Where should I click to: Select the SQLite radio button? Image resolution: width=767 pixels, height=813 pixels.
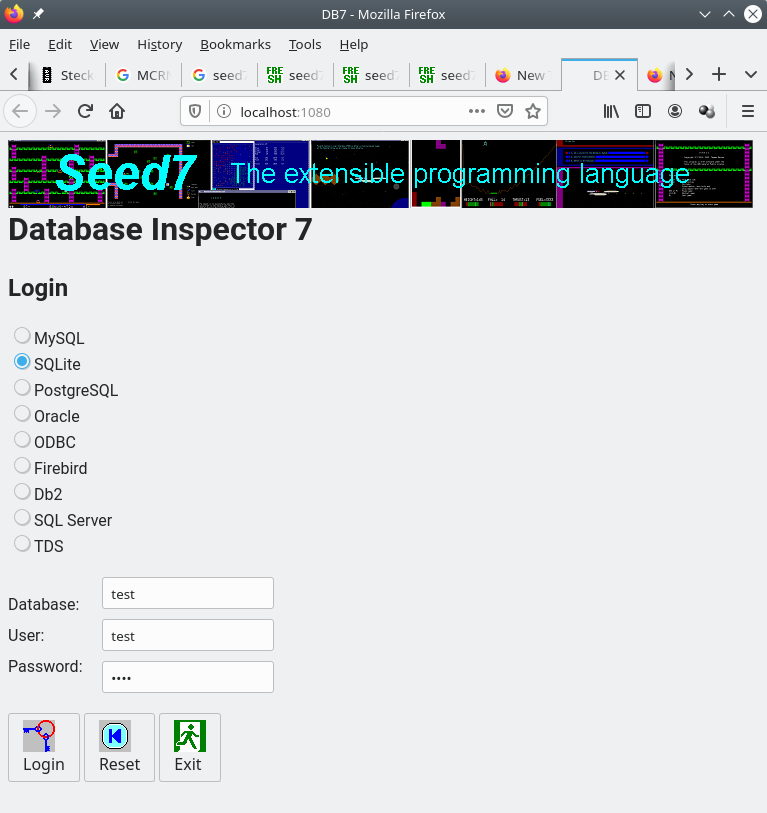[22, 361]
